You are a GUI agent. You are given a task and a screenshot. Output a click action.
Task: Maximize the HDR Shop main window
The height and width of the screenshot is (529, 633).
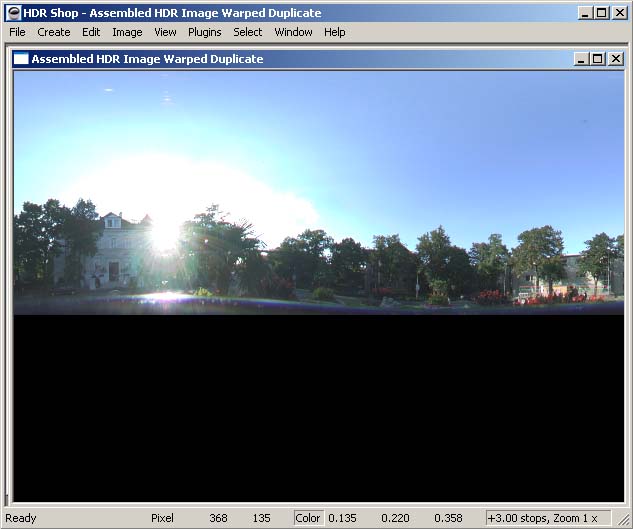point(602,13)
